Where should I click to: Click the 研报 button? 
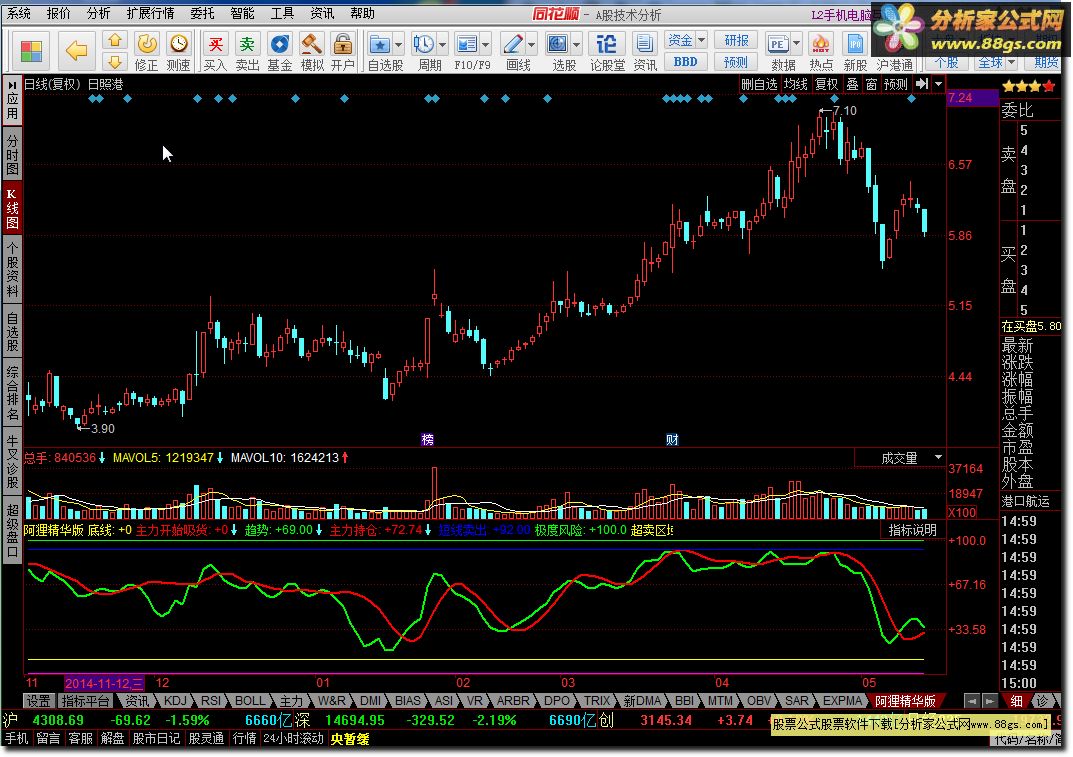point(736,40)
